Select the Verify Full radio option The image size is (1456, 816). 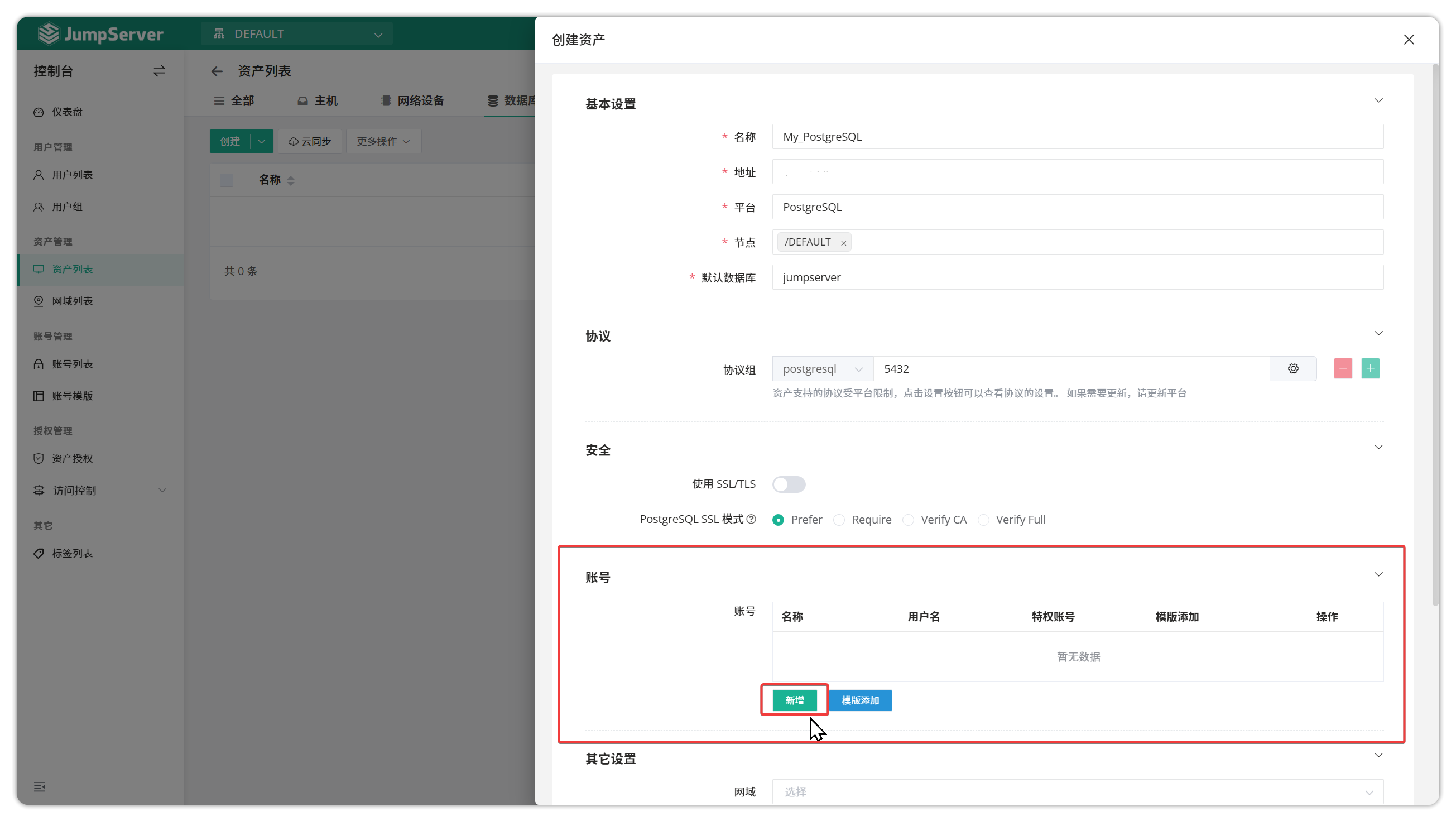click(x=983, y=520)
